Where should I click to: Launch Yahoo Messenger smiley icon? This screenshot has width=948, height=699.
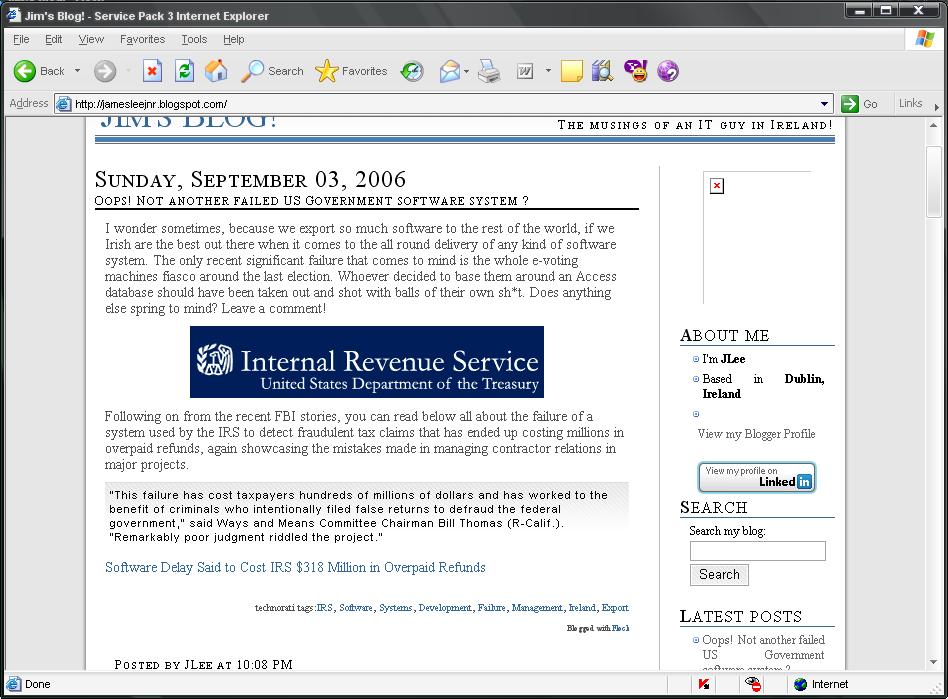click(635, 71)
